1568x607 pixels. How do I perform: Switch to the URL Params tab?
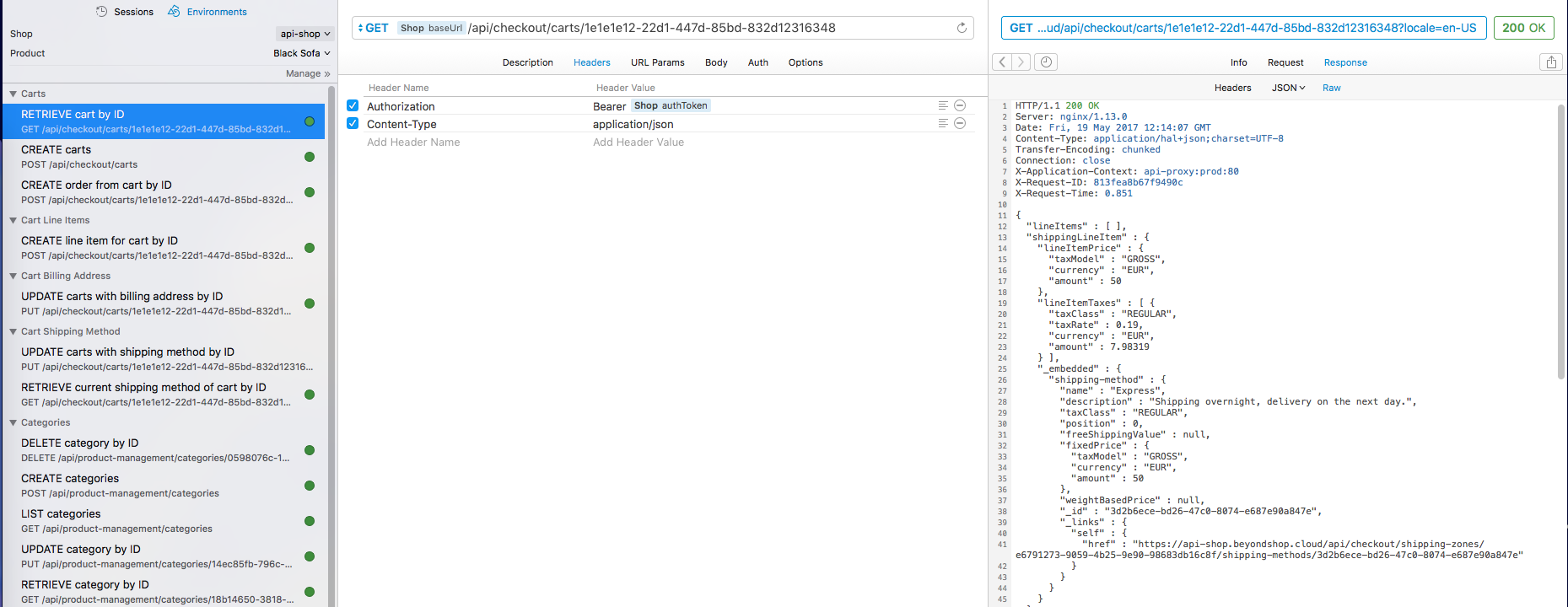click(658, 62)
